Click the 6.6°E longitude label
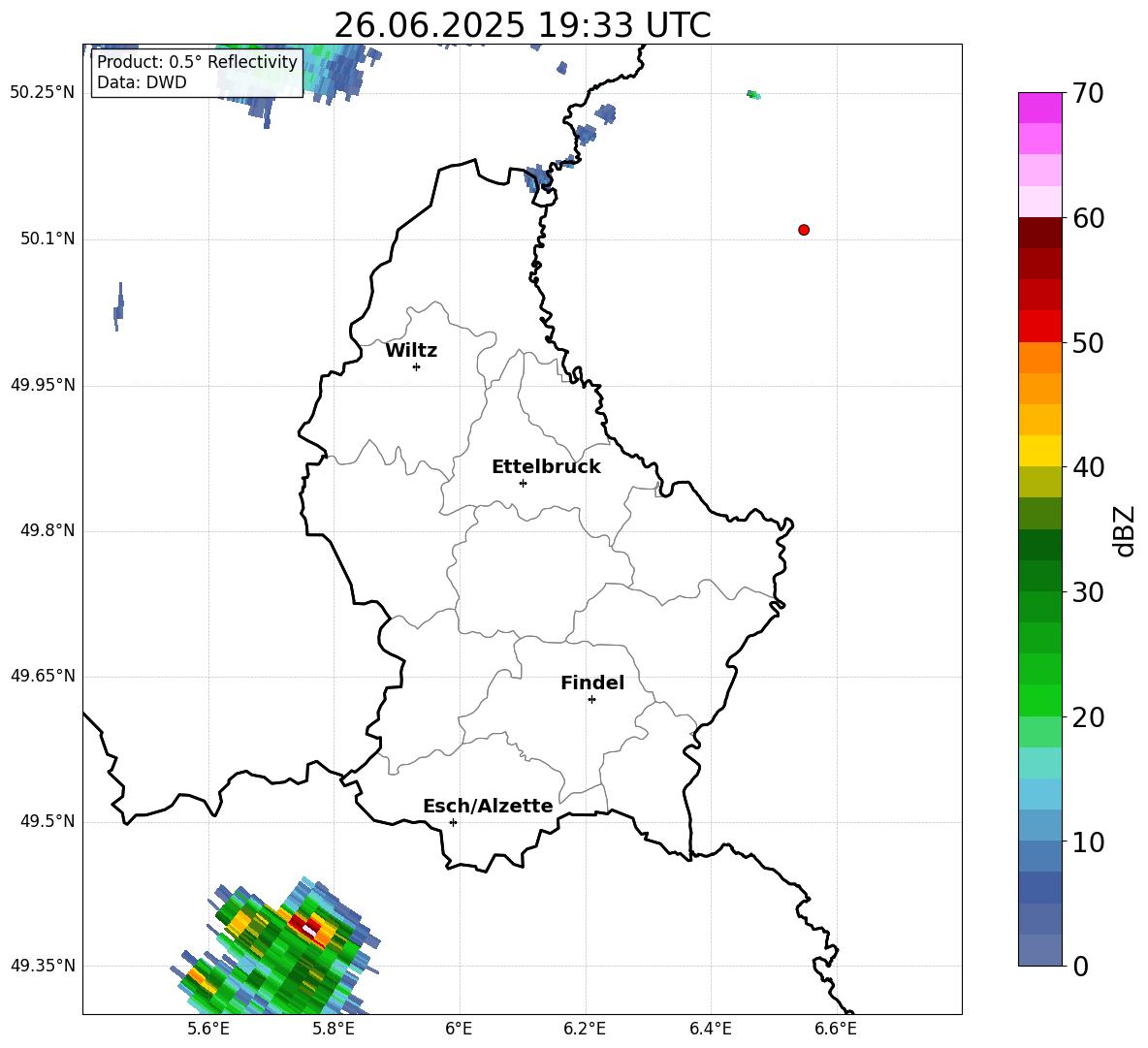Viewport: 1148px width, 1048px height. point(836,1029)
